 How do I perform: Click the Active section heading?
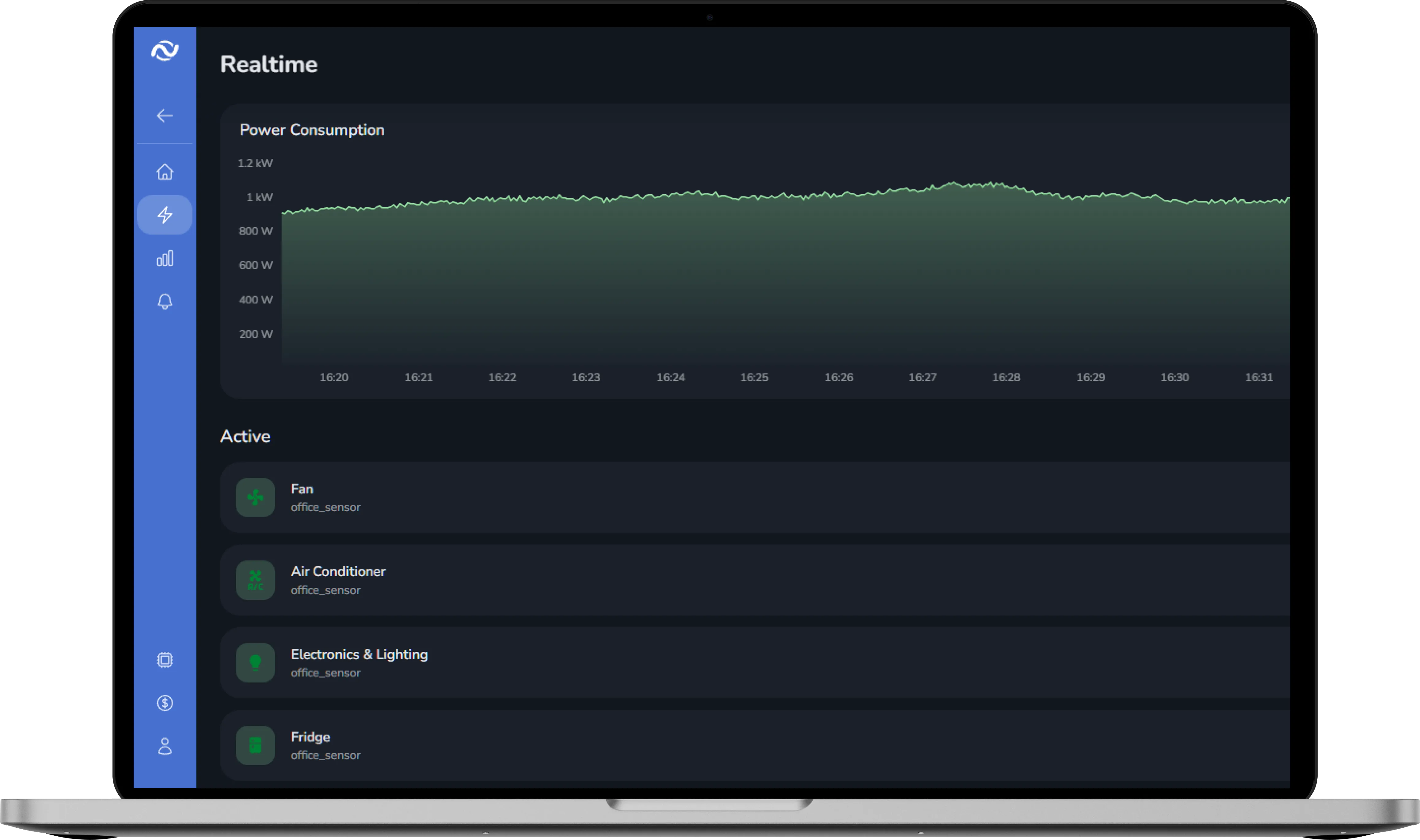[x=245, y=436]
